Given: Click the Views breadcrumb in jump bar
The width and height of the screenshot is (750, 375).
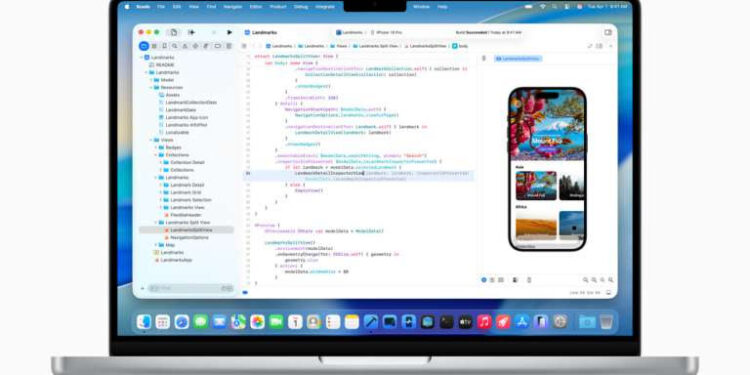Looking at the screenshot, I should [339, 46].
